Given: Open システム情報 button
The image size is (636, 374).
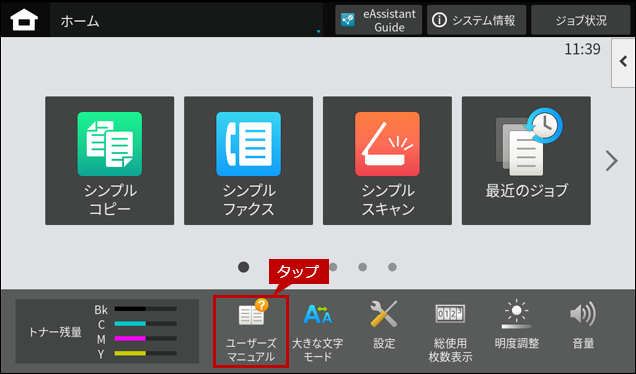Looking at the screenshot, I should click(476, 20).
